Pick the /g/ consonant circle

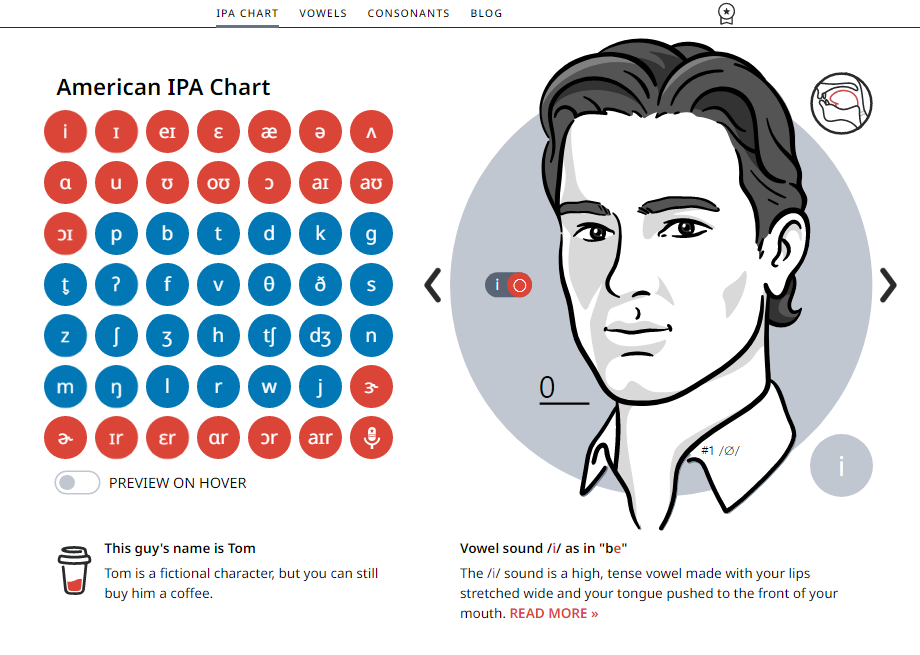(371, 234)
